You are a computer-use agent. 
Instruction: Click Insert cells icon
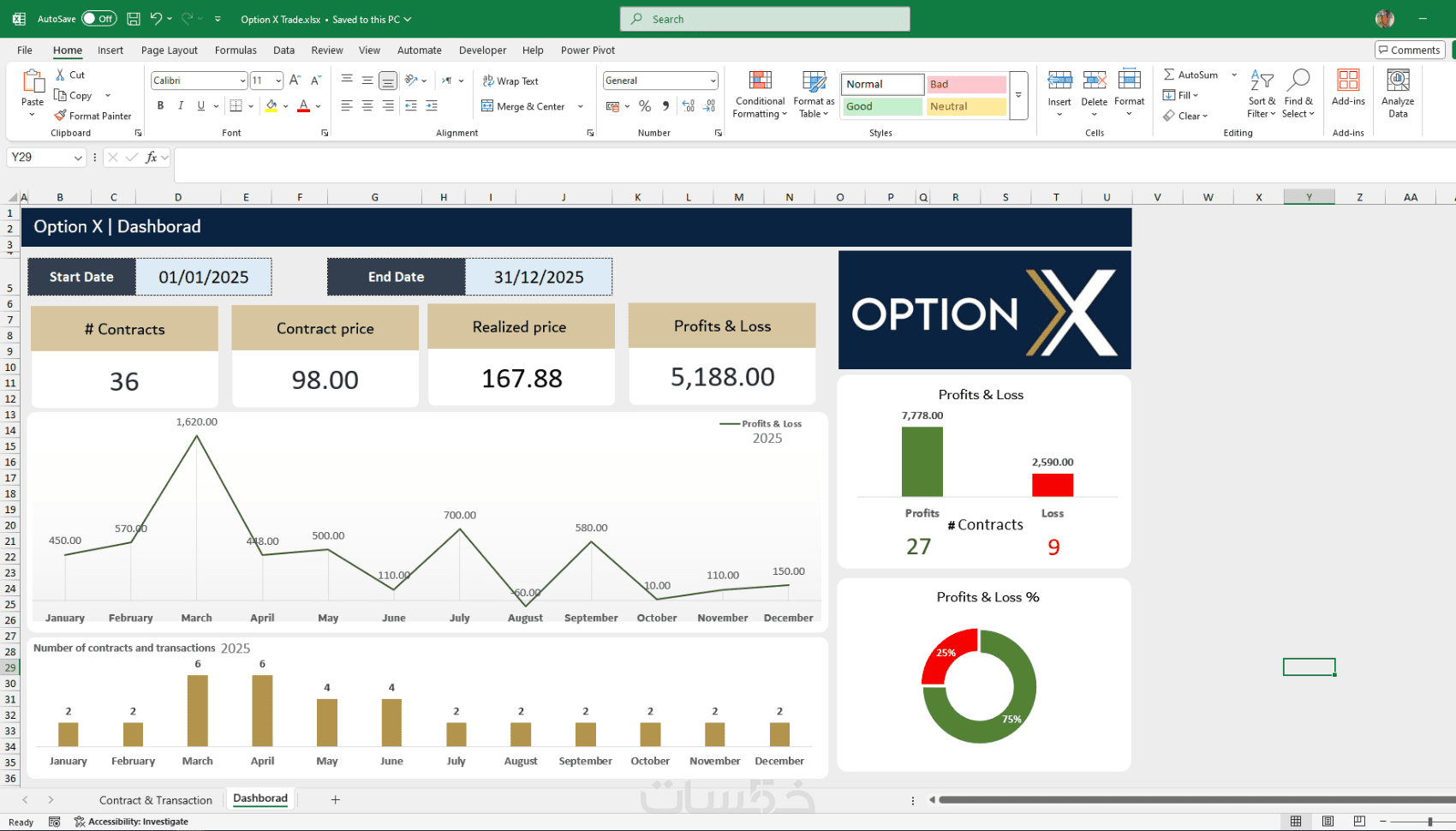tap(1059, 81)
